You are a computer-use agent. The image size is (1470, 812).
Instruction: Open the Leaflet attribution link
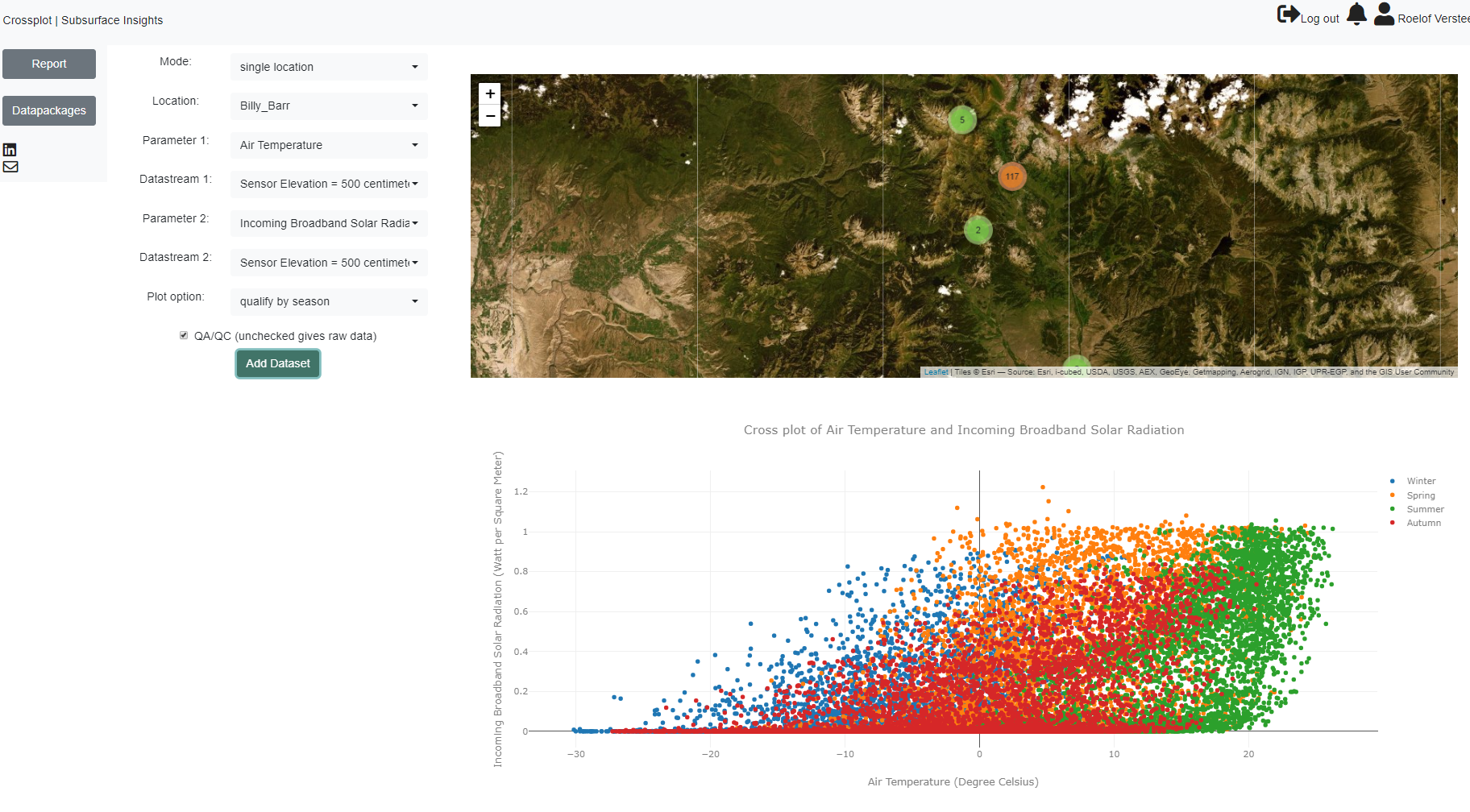pos(936,371)
